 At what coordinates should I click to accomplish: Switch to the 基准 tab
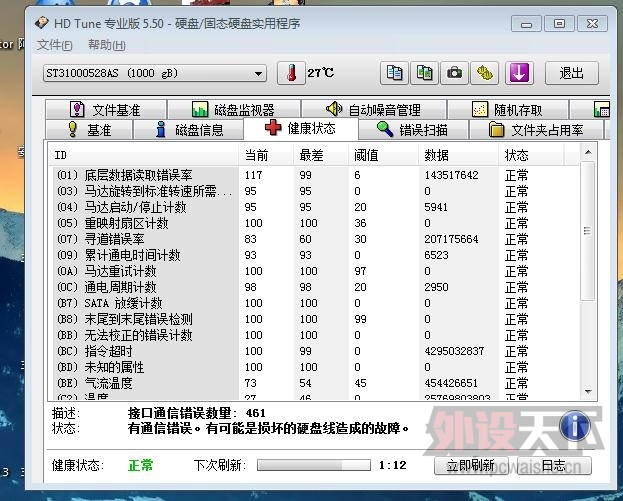89,130
